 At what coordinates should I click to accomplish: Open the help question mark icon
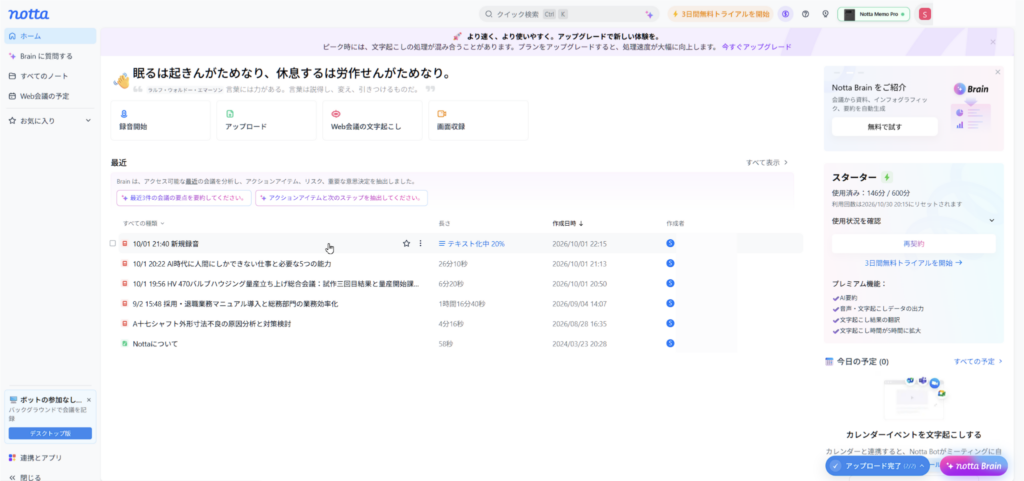[805, 14]
